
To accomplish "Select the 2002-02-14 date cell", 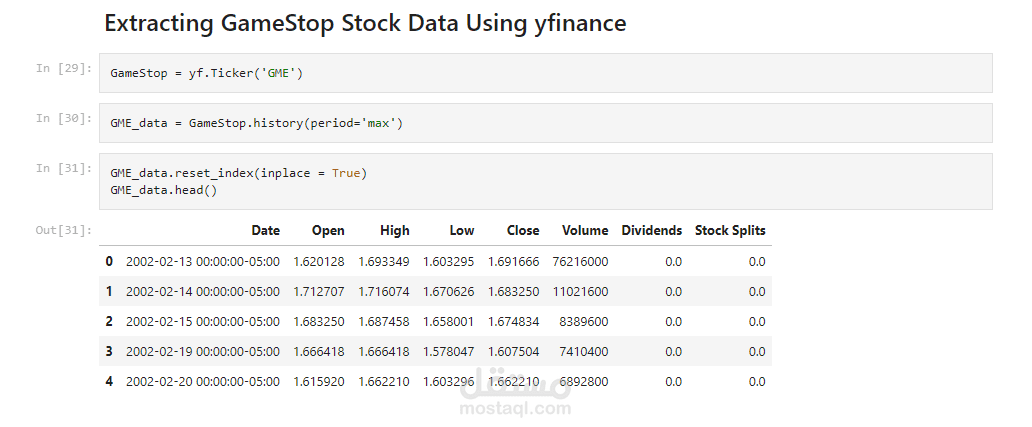I will [203, 291].
